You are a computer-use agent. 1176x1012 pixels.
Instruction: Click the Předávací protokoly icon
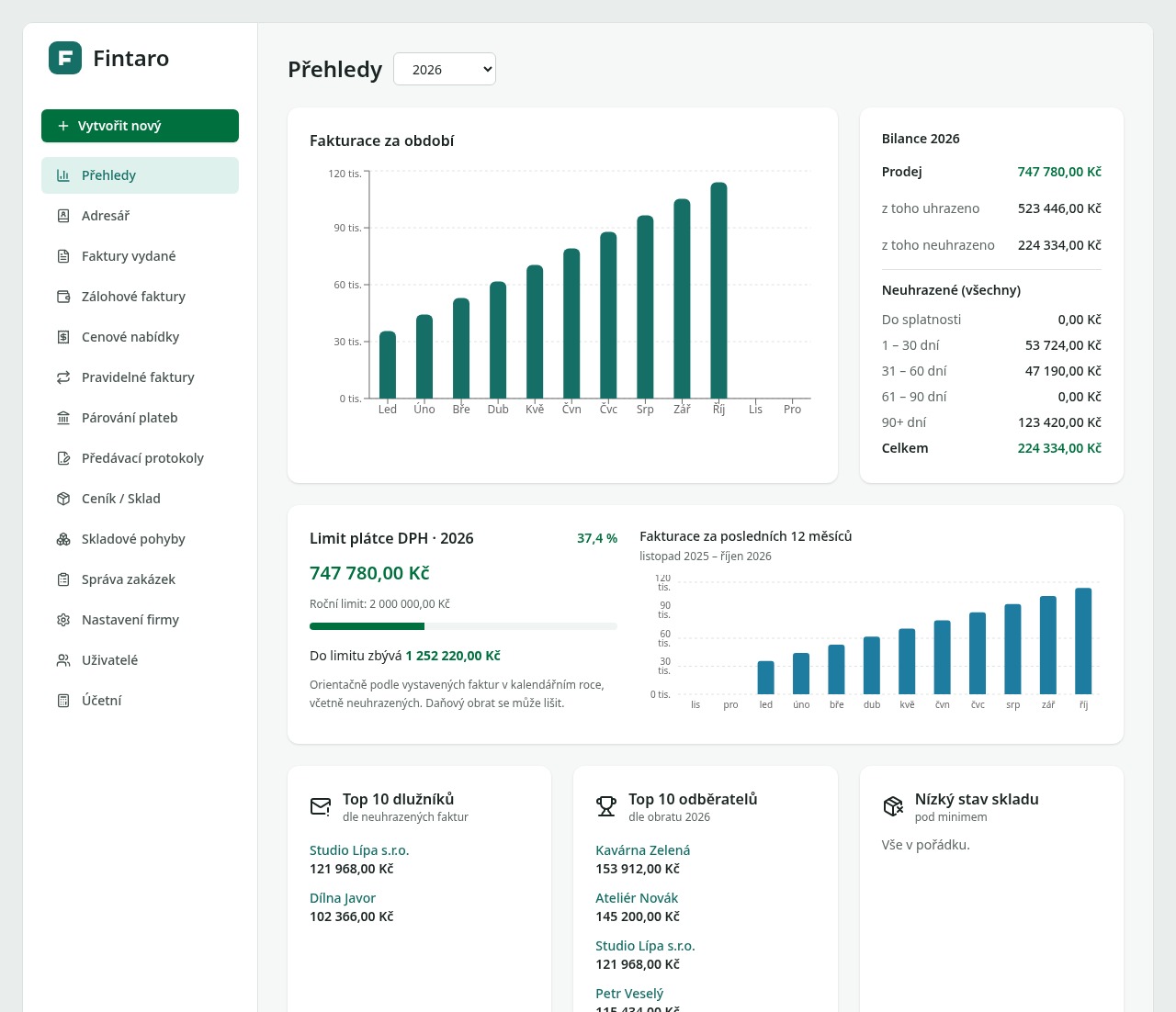tap(63, 458)
